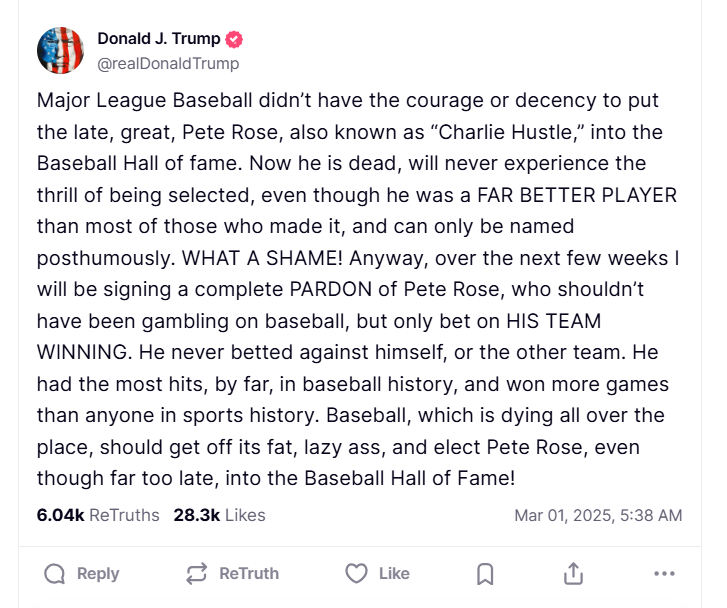The image size is (727, 608).
Task: Click the ReTruth arrows icon
Action: (197, 574)
